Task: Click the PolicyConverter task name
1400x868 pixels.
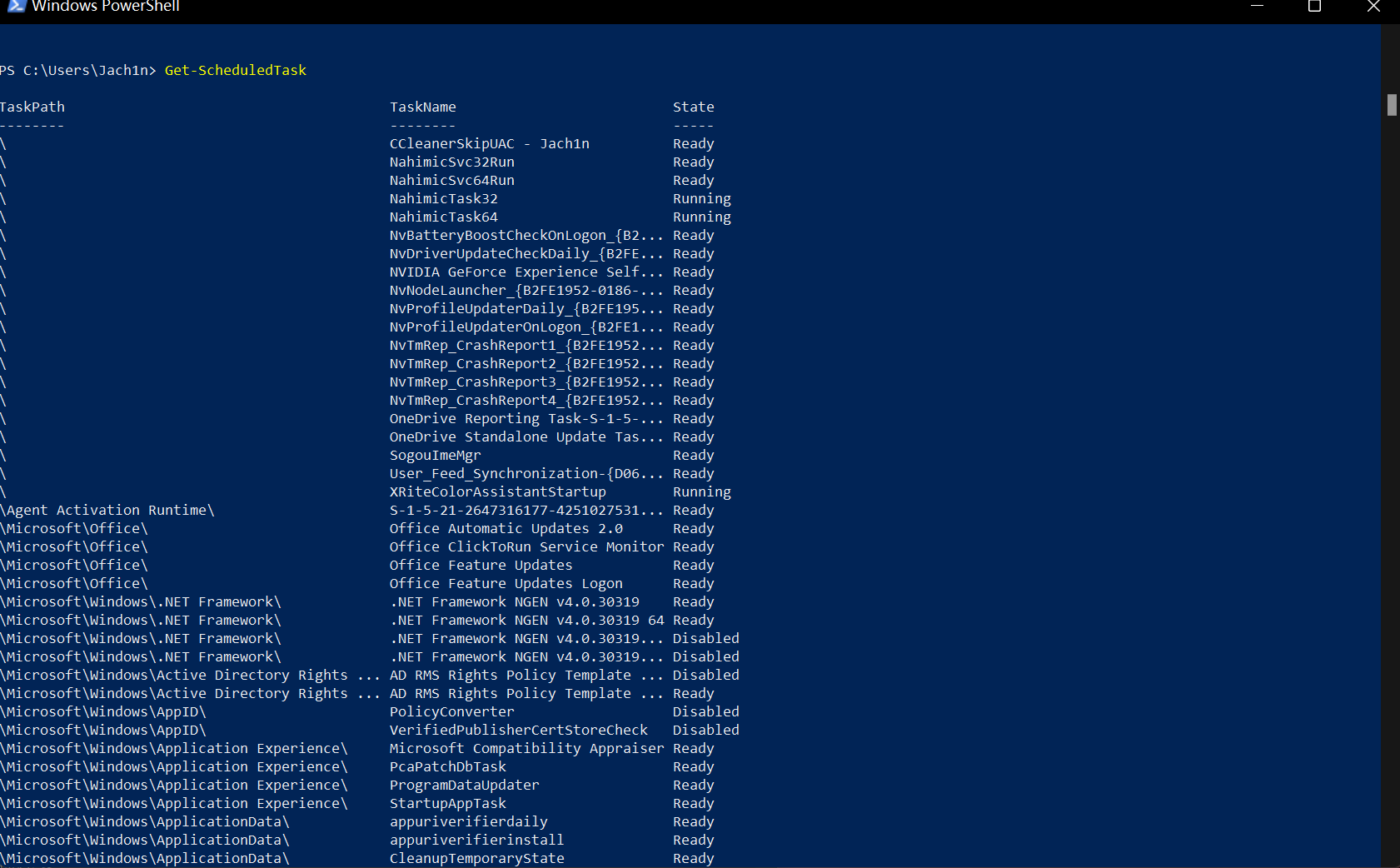Action: [452, 711]
